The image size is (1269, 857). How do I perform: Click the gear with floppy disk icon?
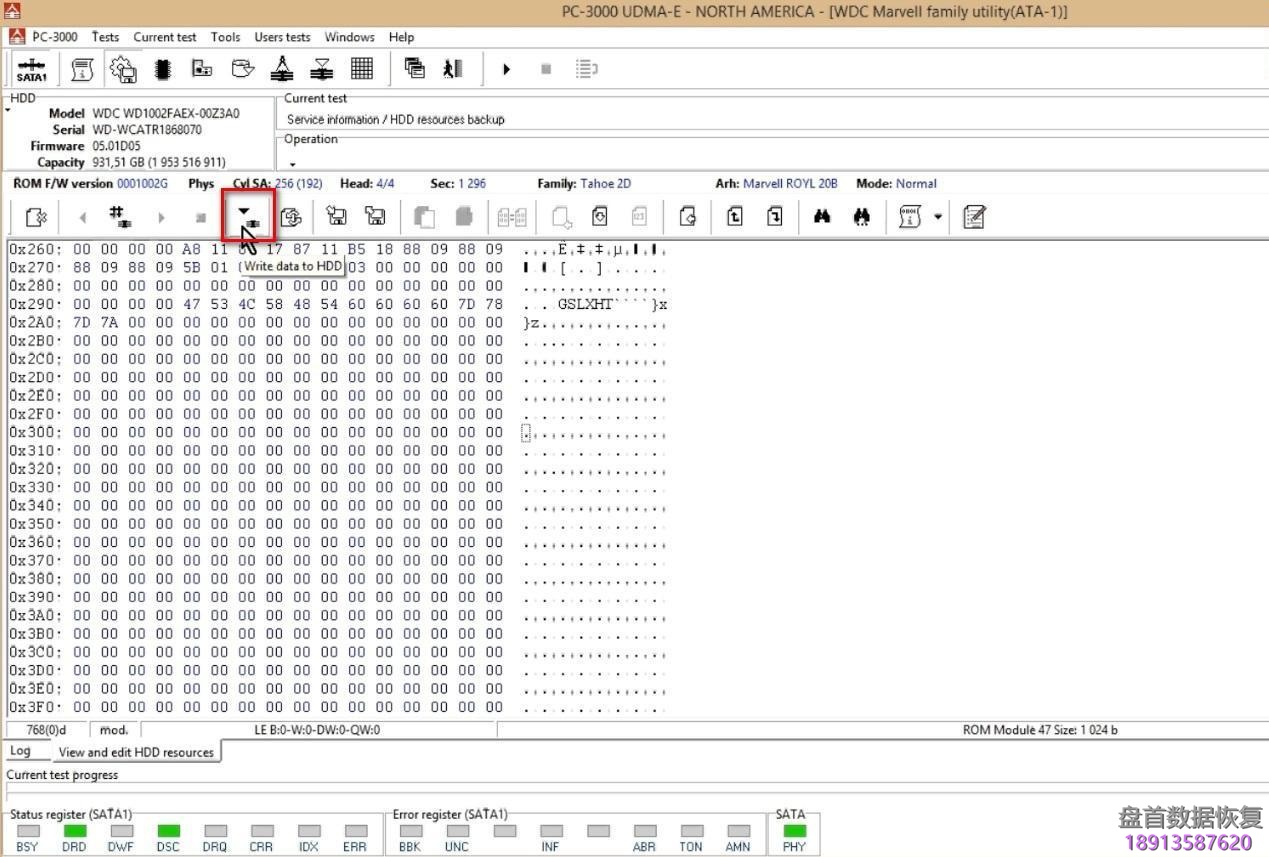tap(123, 69)
